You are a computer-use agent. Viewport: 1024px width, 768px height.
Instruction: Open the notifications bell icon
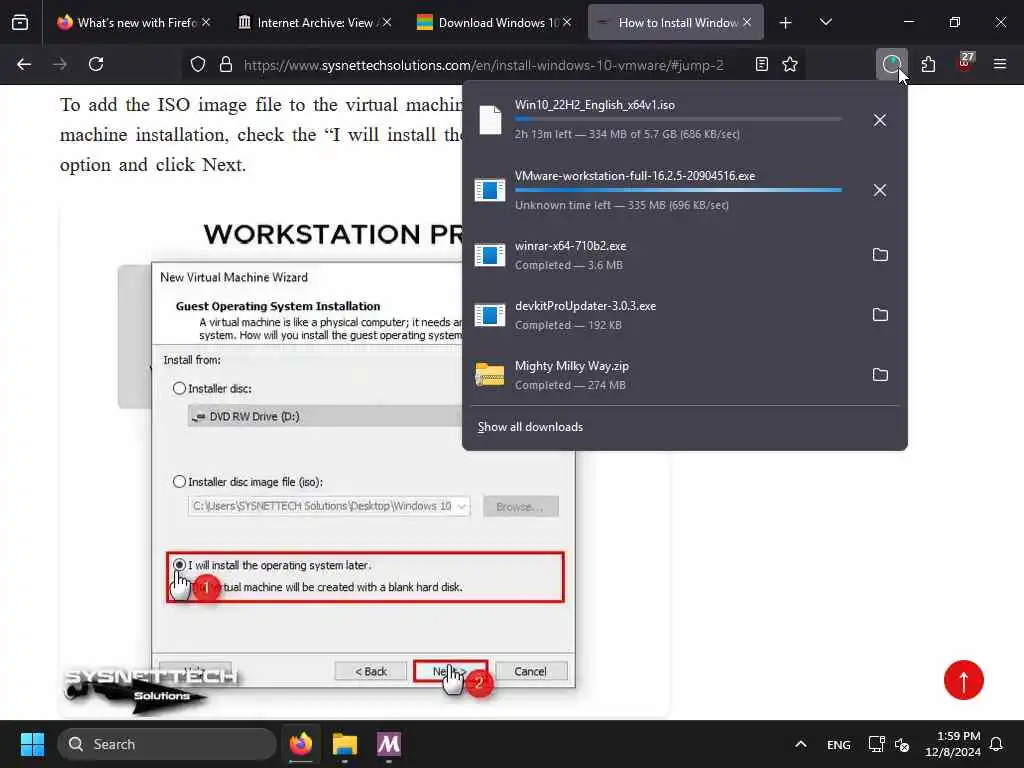(997, 744)
